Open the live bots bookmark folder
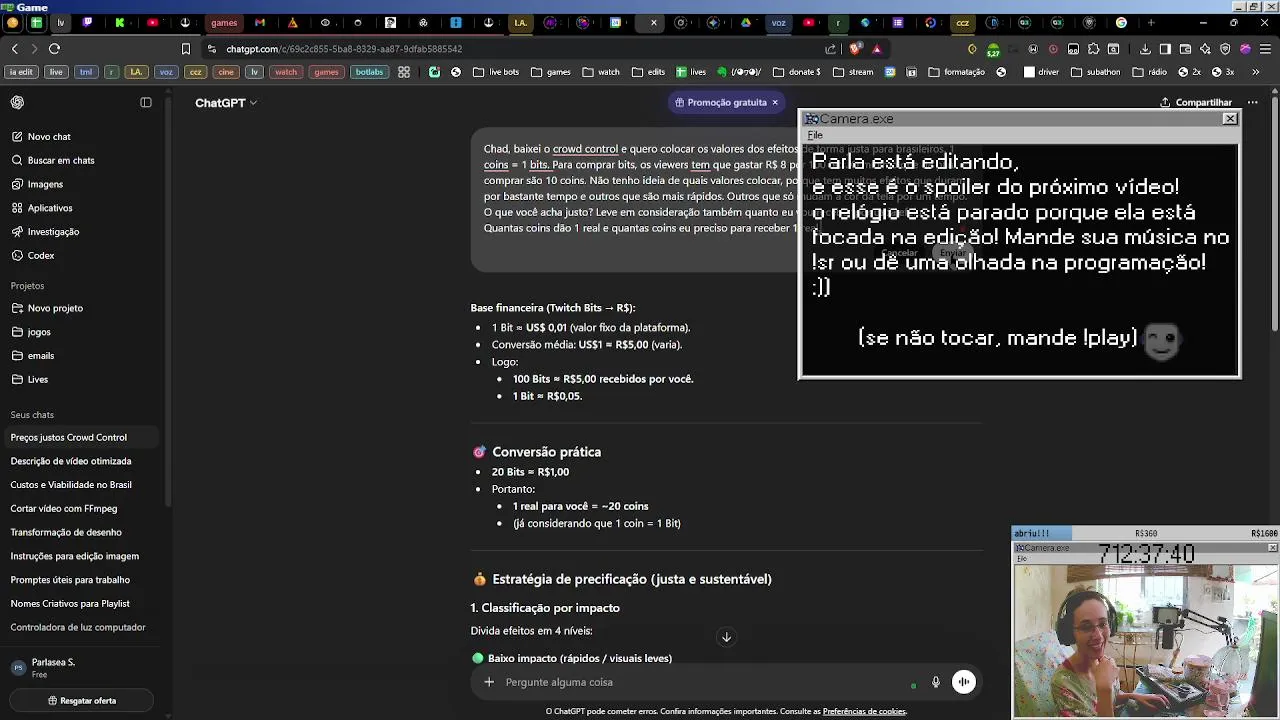This screenshot has height=720, width=1280. point(496,72)
